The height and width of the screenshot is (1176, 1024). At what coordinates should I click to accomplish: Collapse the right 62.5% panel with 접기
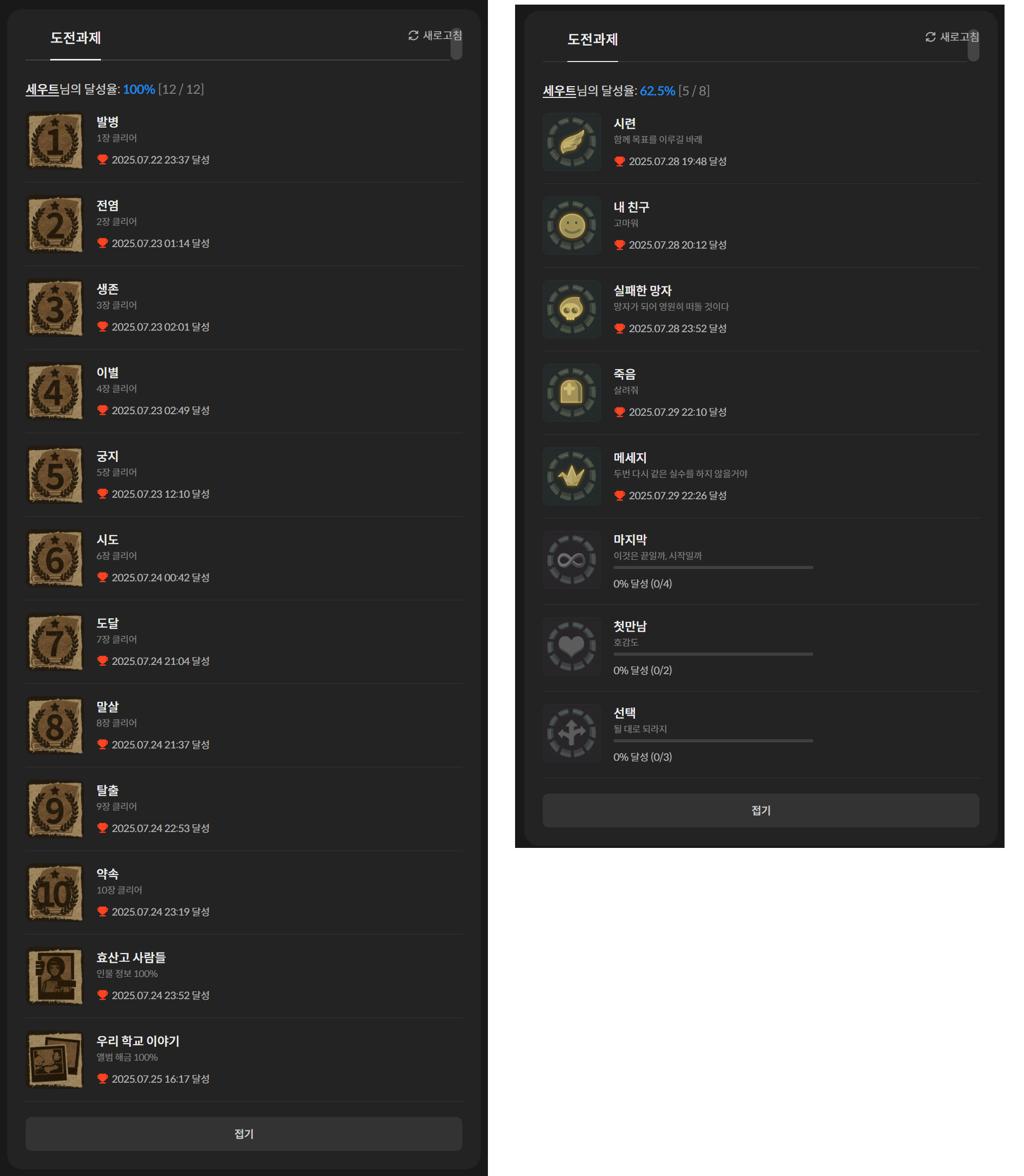761,810
